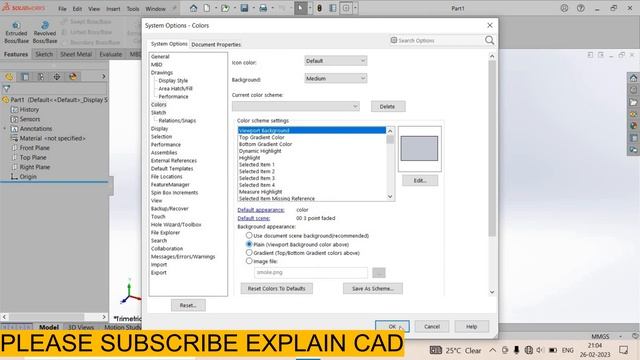
Task: Select Top Gradient Color in the list
Action: click(262, 138)
